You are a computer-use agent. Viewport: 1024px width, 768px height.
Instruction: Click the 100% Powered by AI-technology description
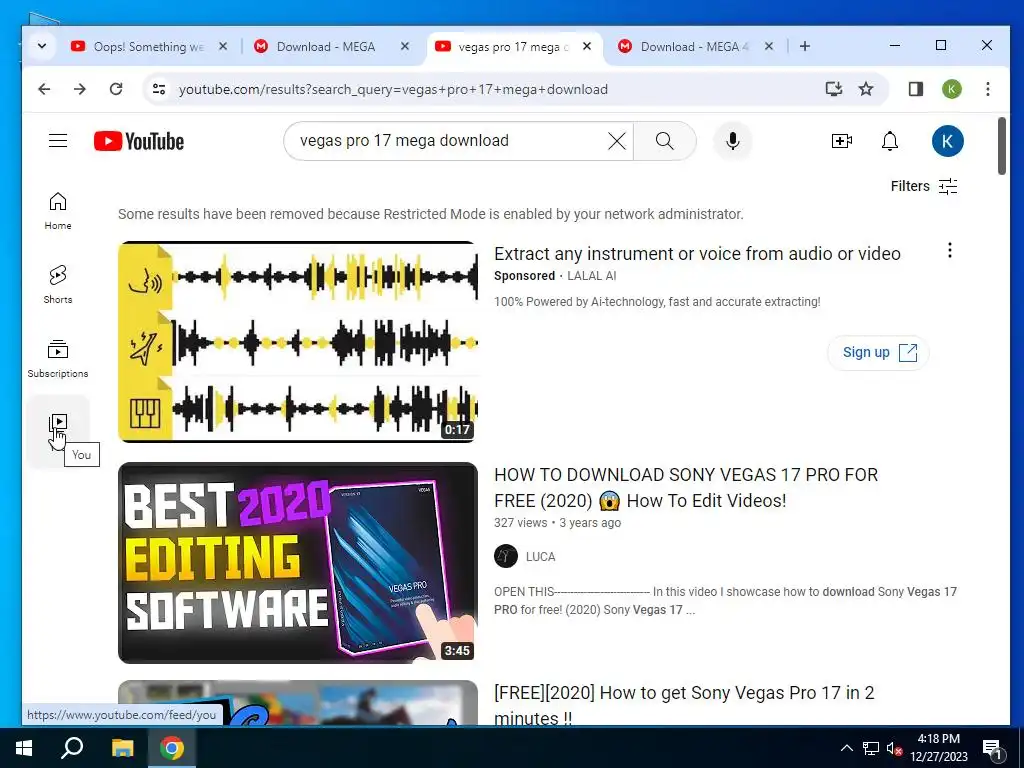(x=657, y=302)
